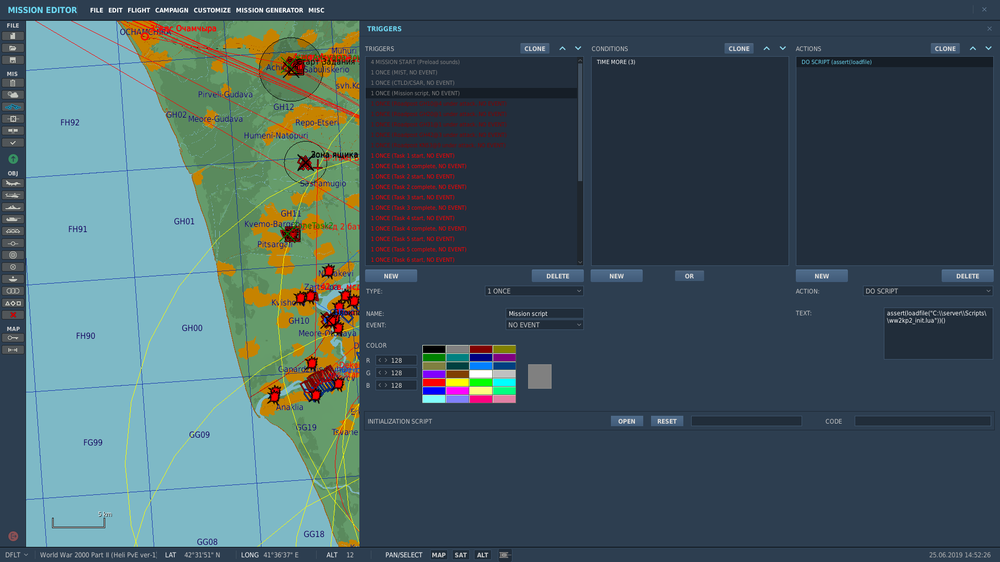Switch to MAP view mode
Screen dimensions: 1000x562
click(x=439, y=555)
